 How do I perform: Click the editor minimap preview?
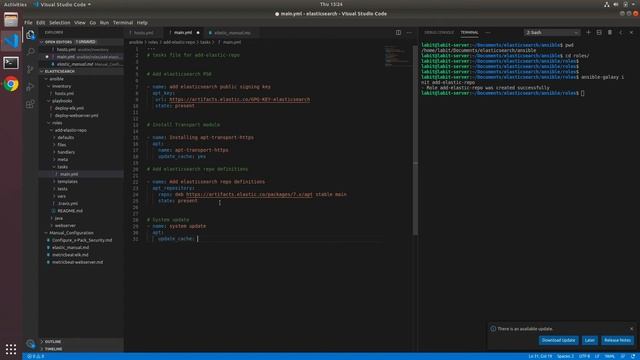pos(397,56)
